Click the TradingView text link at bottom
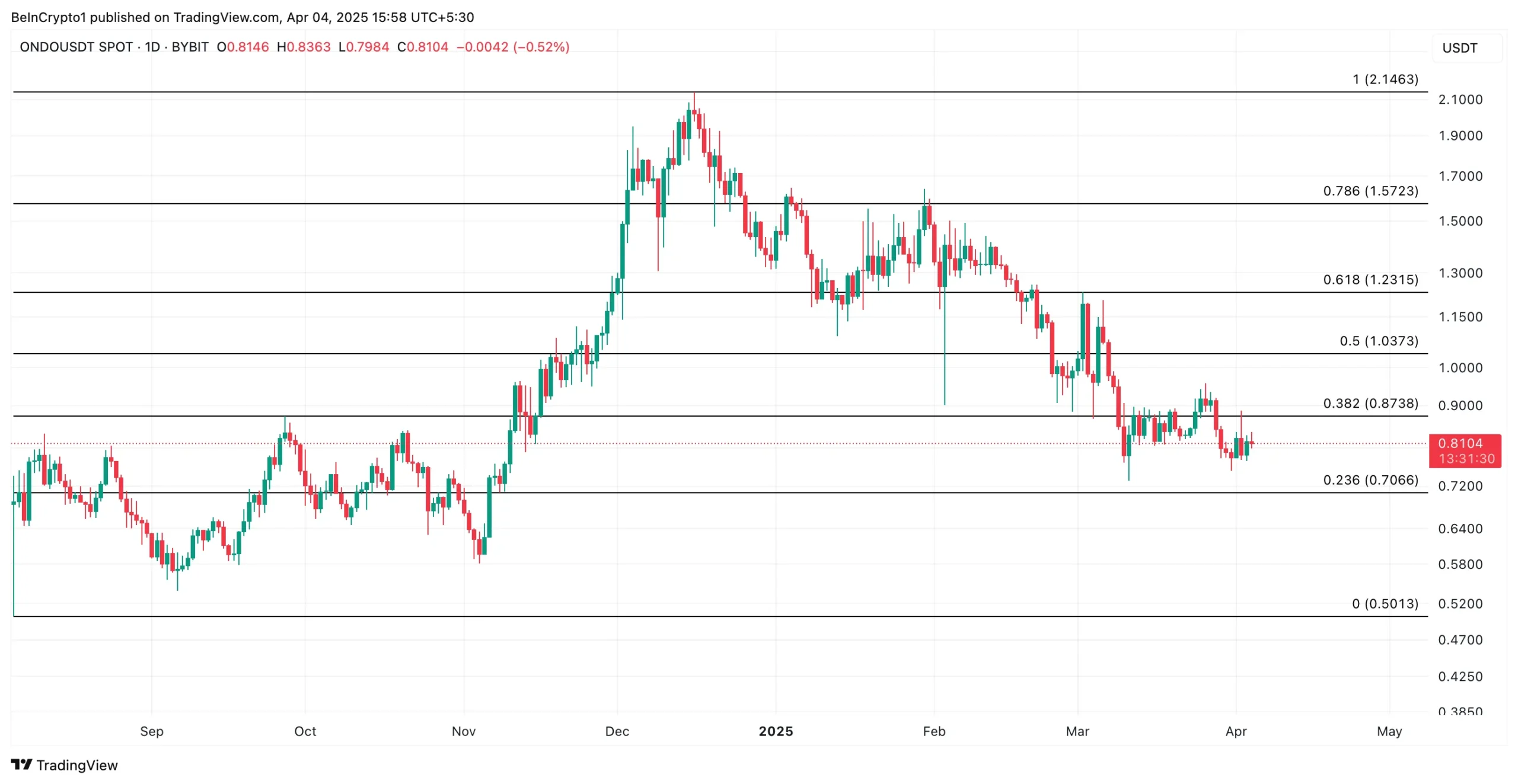 76,765
